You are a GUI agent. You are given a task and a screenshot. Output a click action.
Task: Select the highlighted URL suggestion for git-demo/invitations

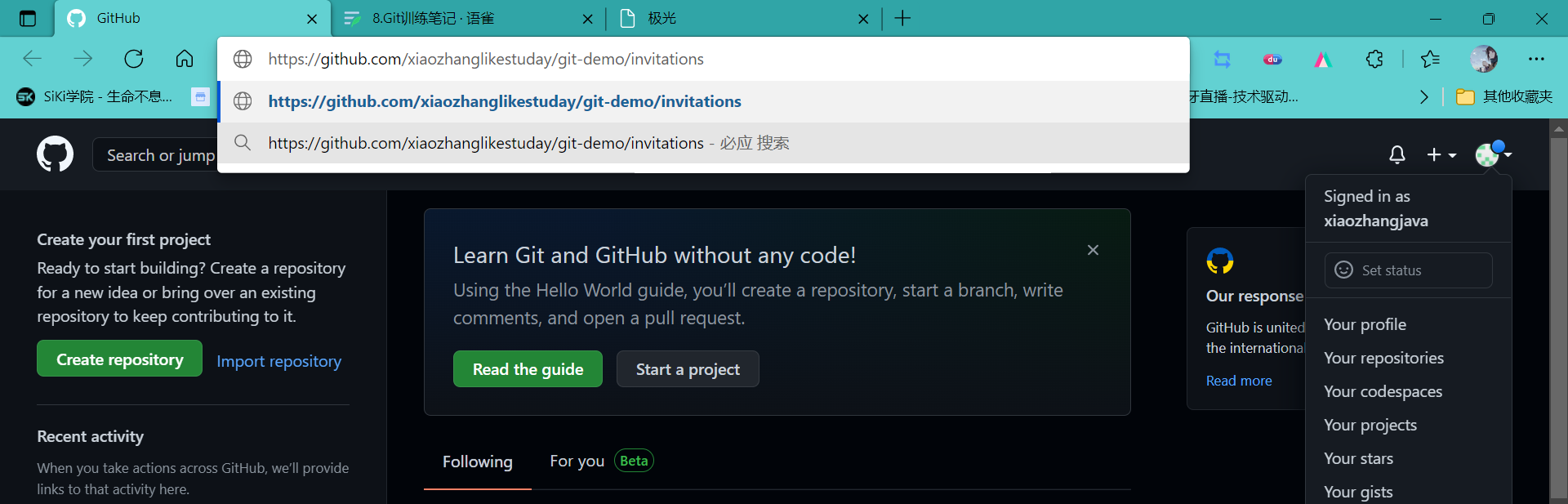coord(703,101)
